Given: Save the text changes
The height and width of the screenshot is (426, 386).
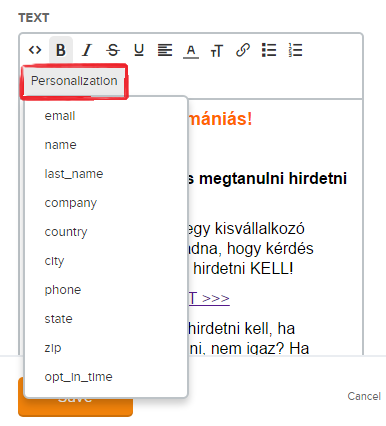Looking at the screenshot, I should pyautogui.click(x=75, y=407).
